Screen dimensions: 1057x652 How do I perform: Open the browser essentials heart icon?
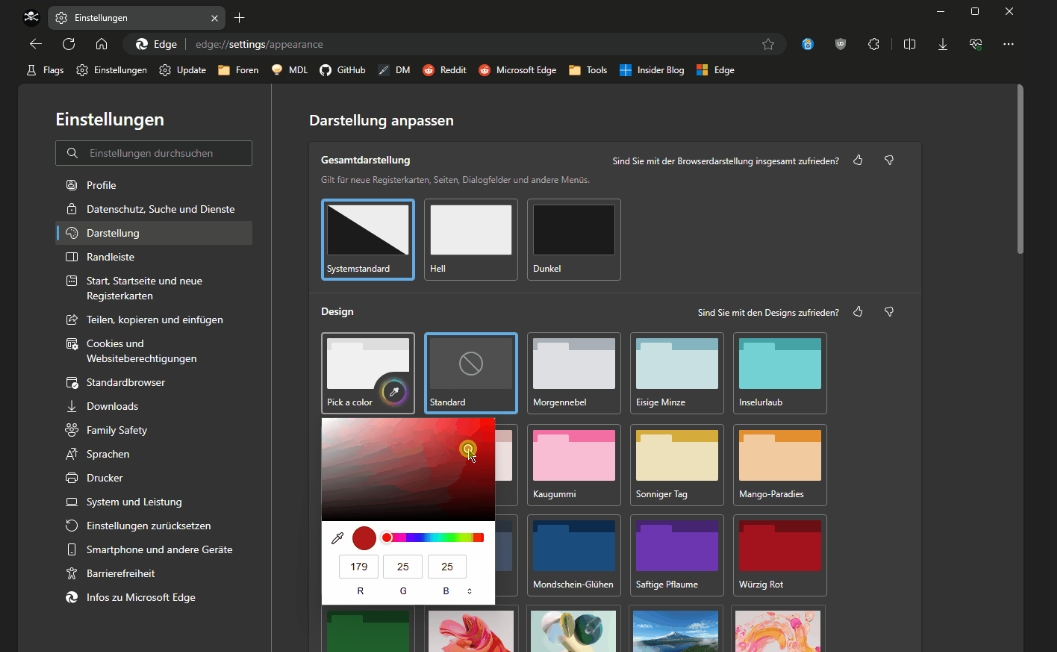point(975,45)
